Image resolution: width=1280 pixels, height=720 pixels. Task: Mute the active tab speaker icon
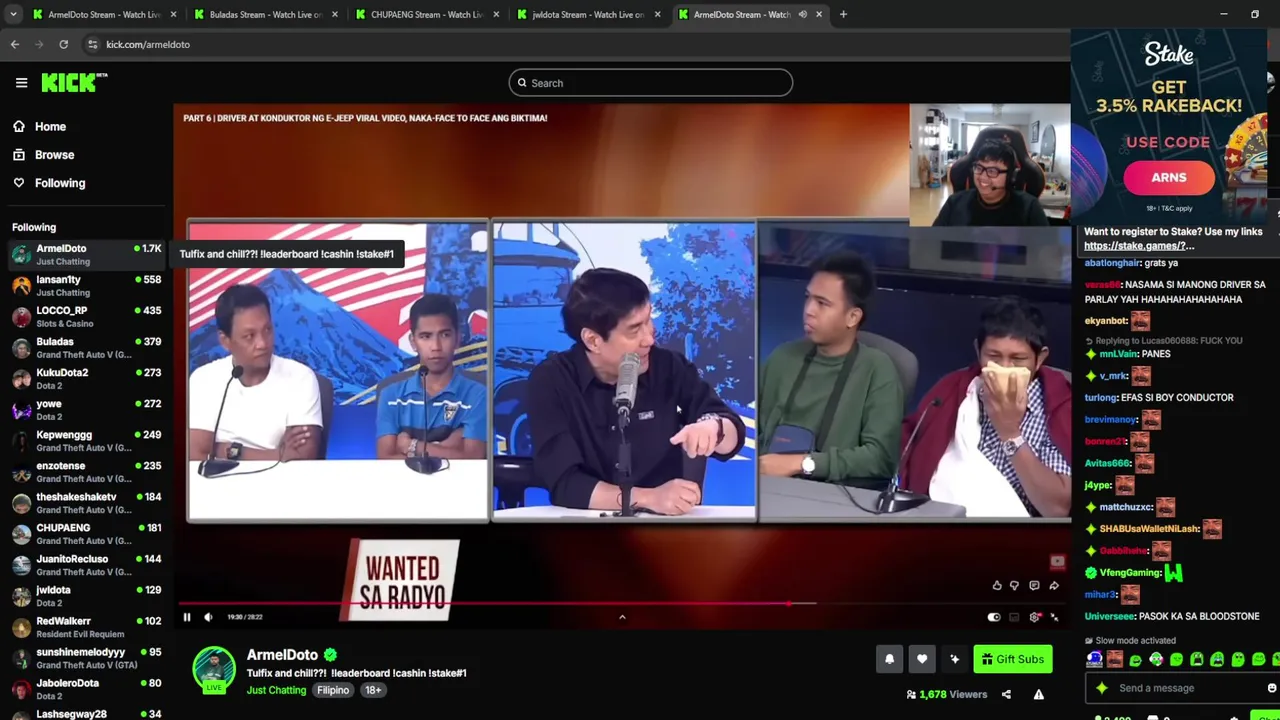(802, 15)
